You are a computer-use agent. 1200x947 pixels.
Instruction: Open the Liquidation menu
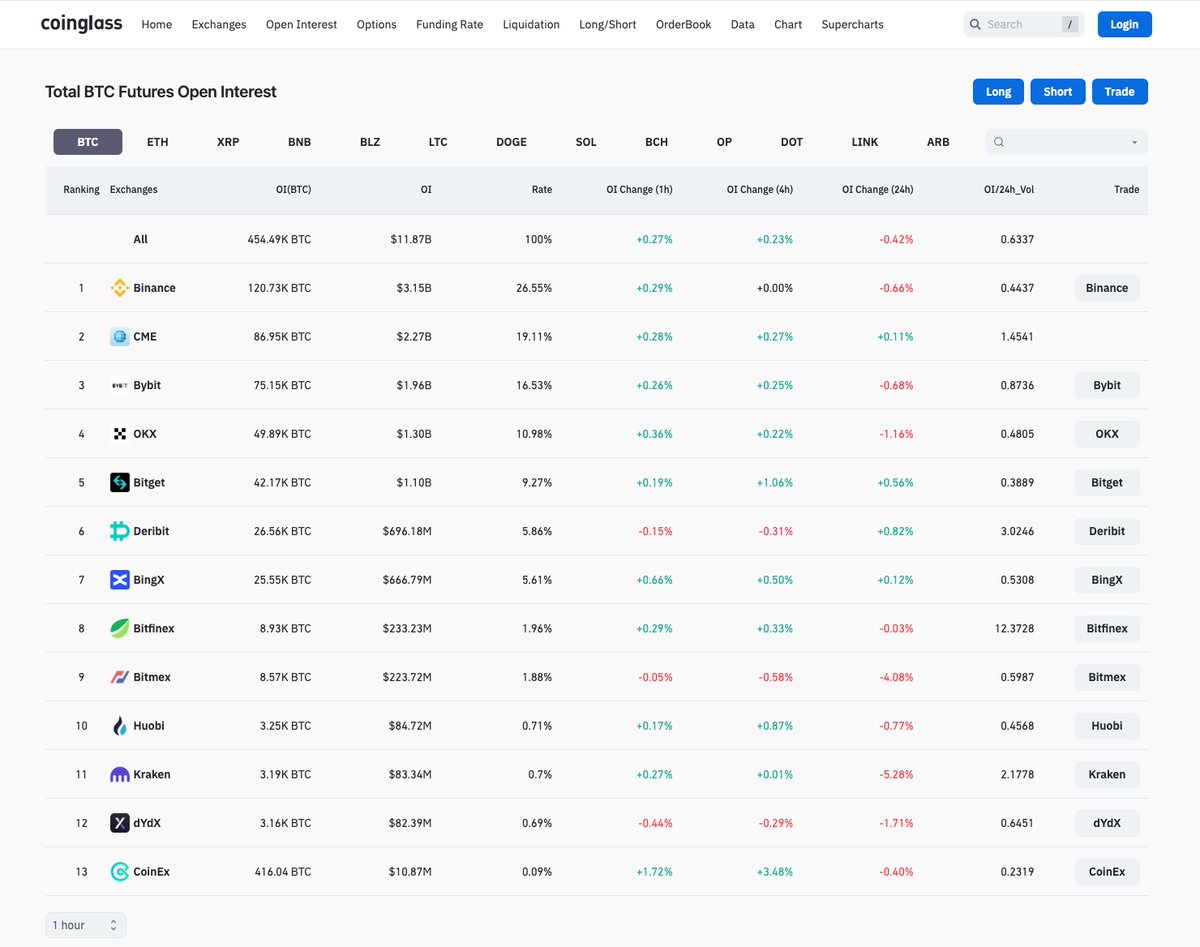click(x=531, y=24)
